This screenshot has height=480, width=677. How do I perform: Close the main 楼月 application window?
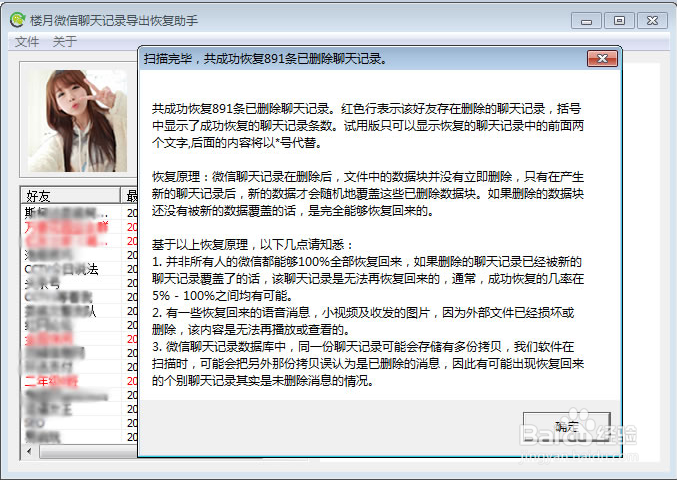pyautogui.click(x=652, y=21)
